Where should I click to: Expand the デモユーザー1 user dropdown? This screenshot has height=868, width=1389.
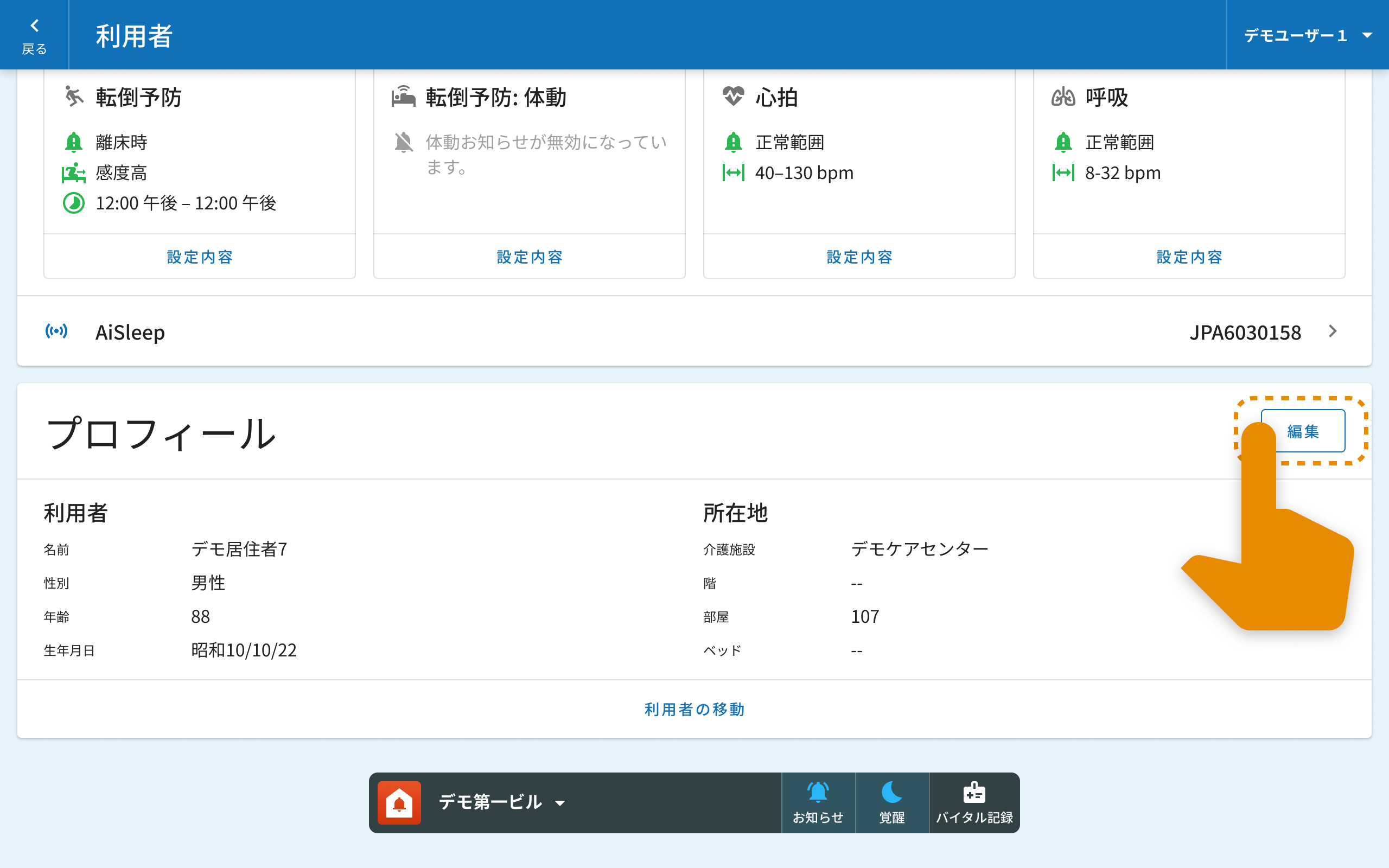coord(1308,36)
